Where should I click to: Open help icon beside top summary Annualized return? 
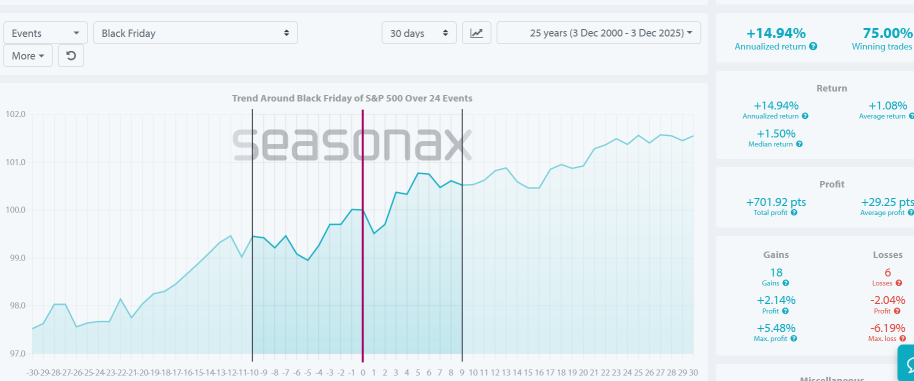(813, 47)
